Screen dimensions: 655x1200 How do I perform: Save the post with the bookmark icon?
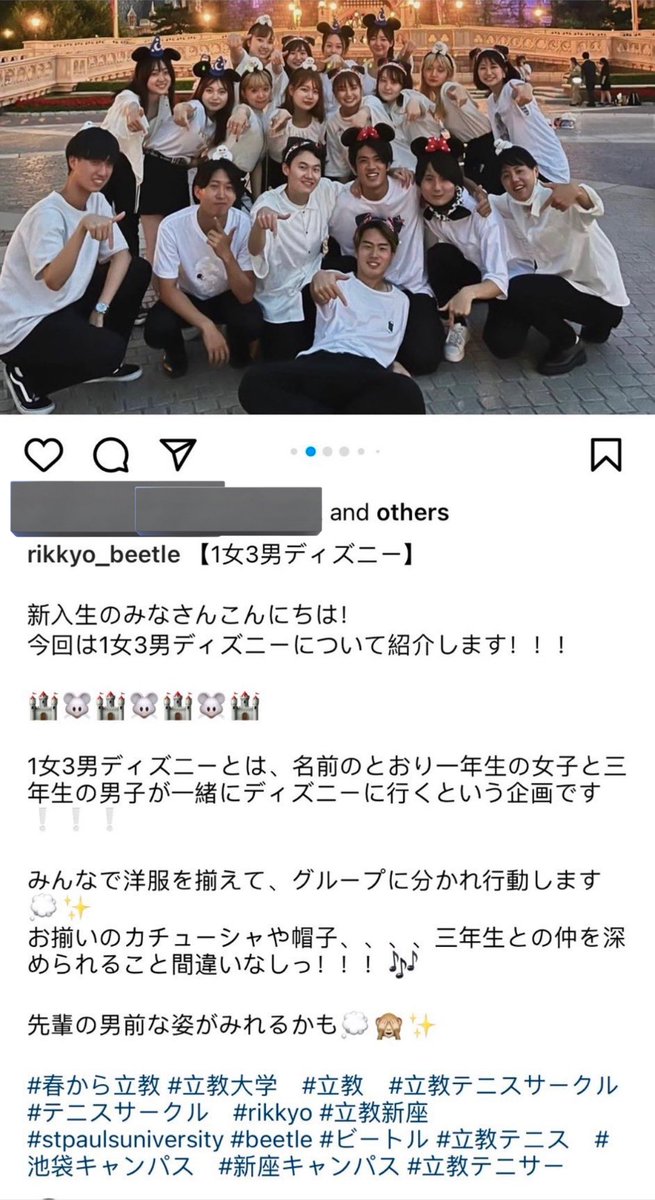pos(606,455)
